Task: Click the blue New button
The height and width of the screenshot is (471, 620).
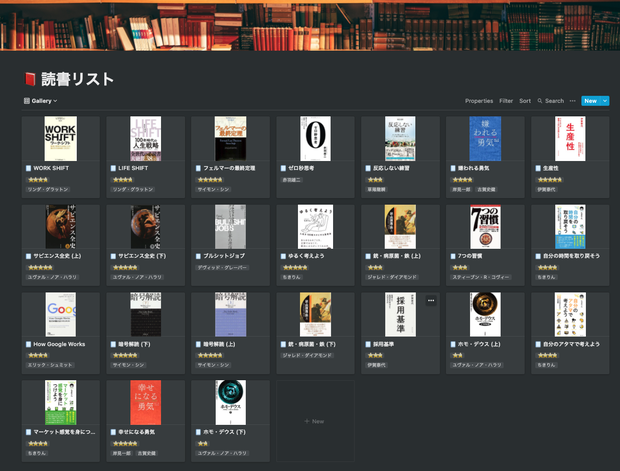Action: coord(591,101)
